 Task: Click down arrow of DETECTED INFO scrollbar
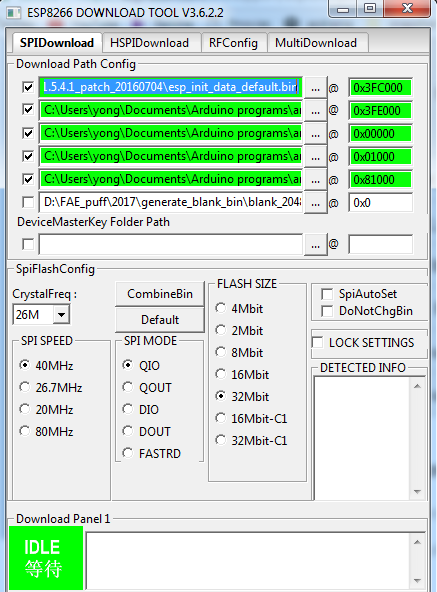click(417, 492)
